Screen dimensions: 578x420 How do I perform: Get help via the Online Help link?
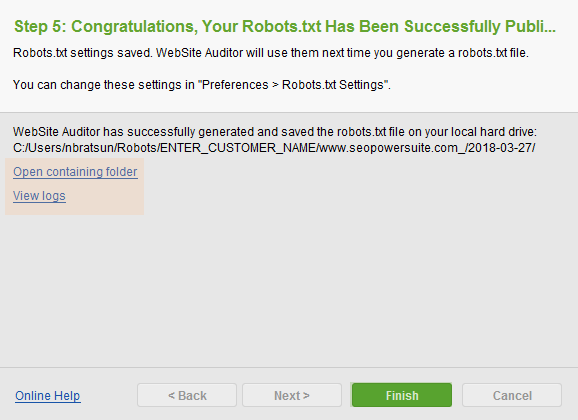pos(48,396)
